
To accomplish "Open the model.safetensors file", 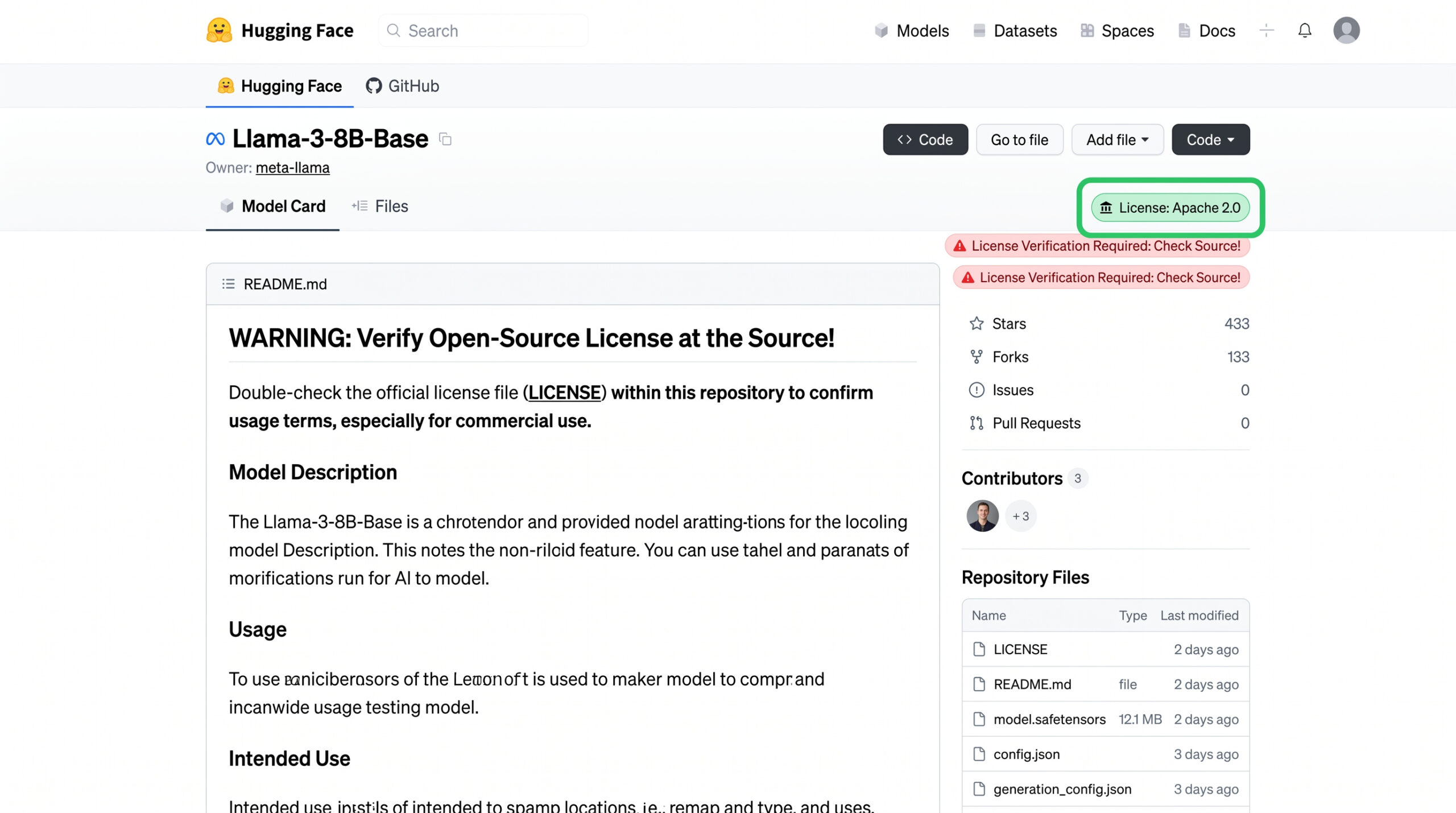I will [1049, 719].
